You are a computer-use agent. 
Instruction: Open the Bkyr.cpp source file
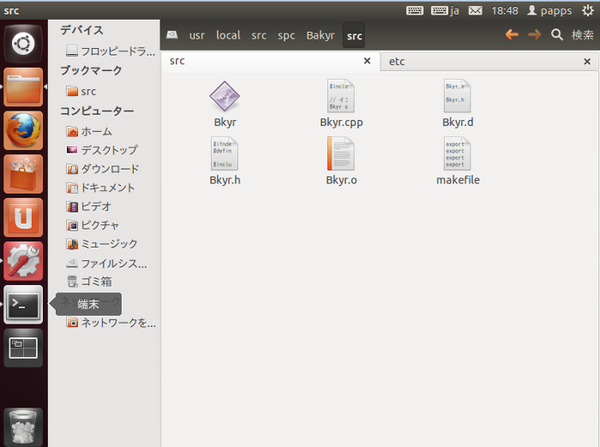point(342,100)
